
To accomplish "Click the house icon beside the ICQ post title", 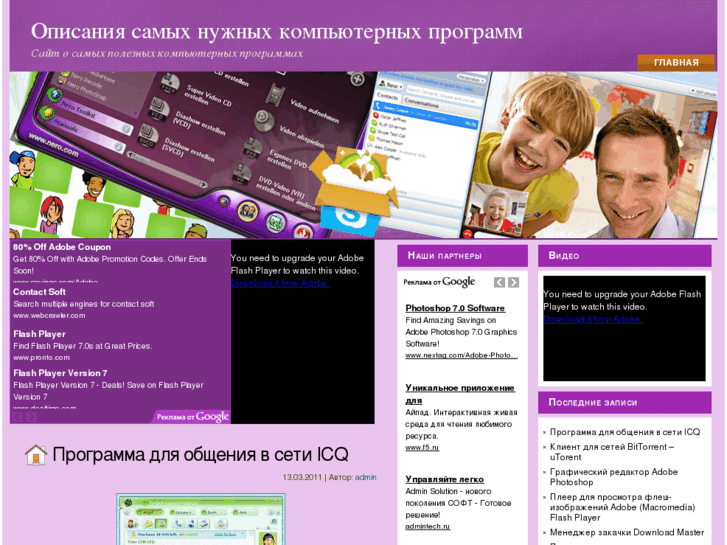I will (x=36, y=455).
